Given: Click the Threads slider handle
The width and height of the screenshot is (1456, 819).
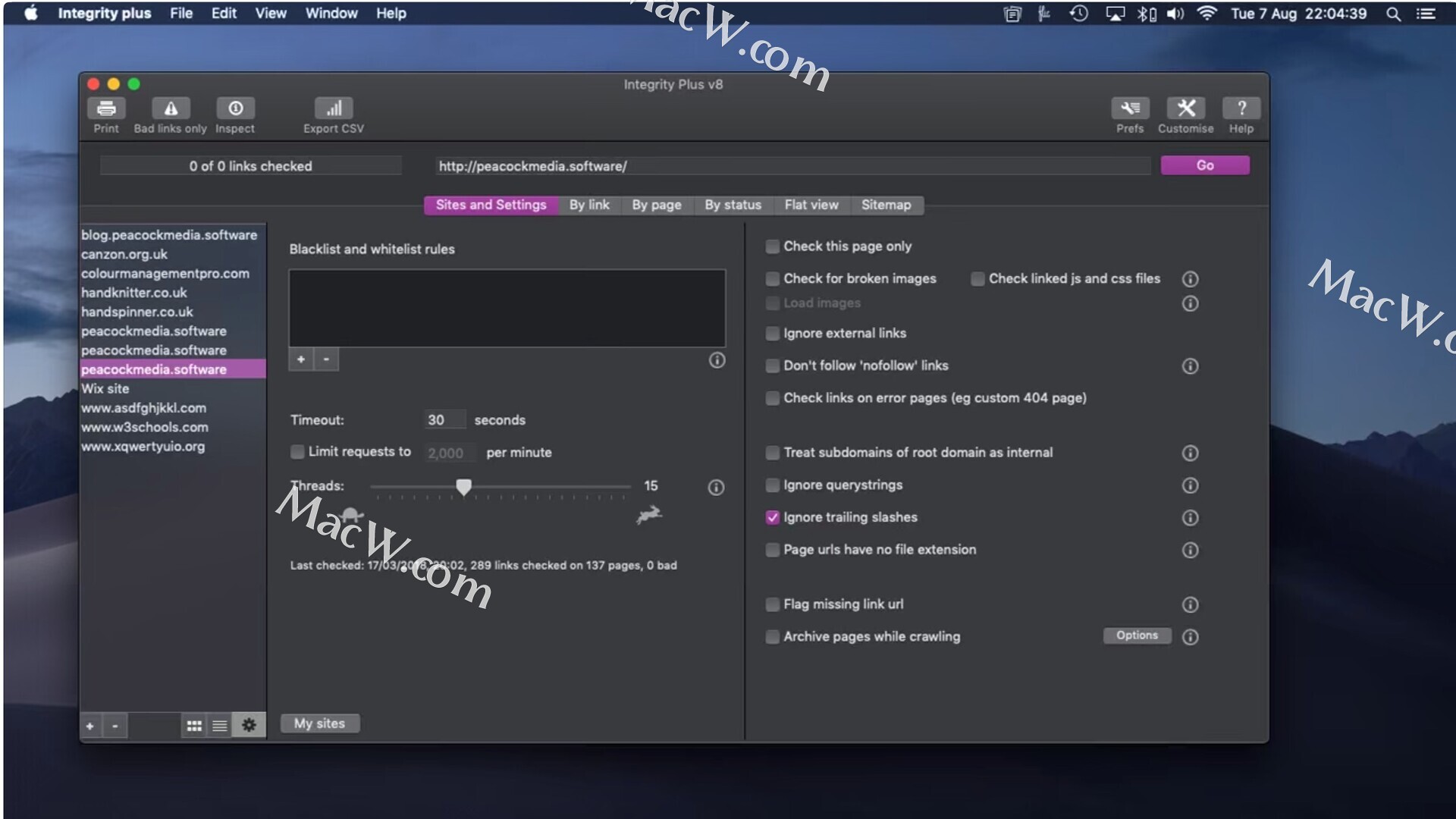Looking at the screenshot, I should point(463,487).
